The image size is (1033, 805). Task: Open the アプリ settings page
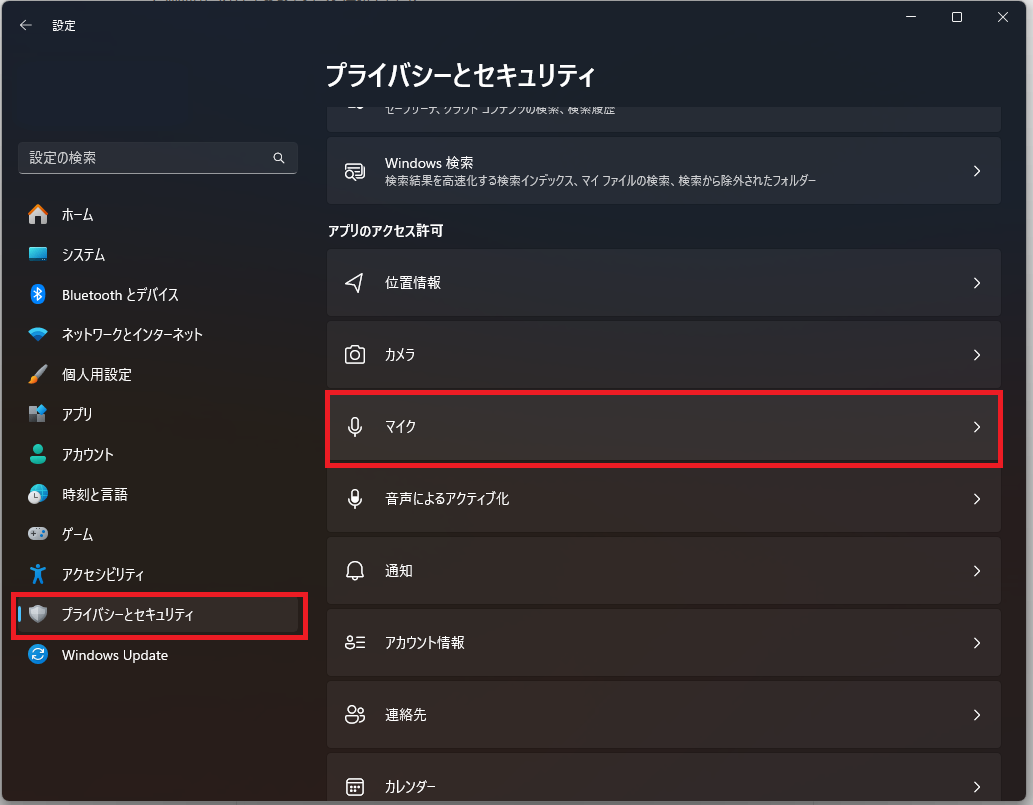[157, 414]
